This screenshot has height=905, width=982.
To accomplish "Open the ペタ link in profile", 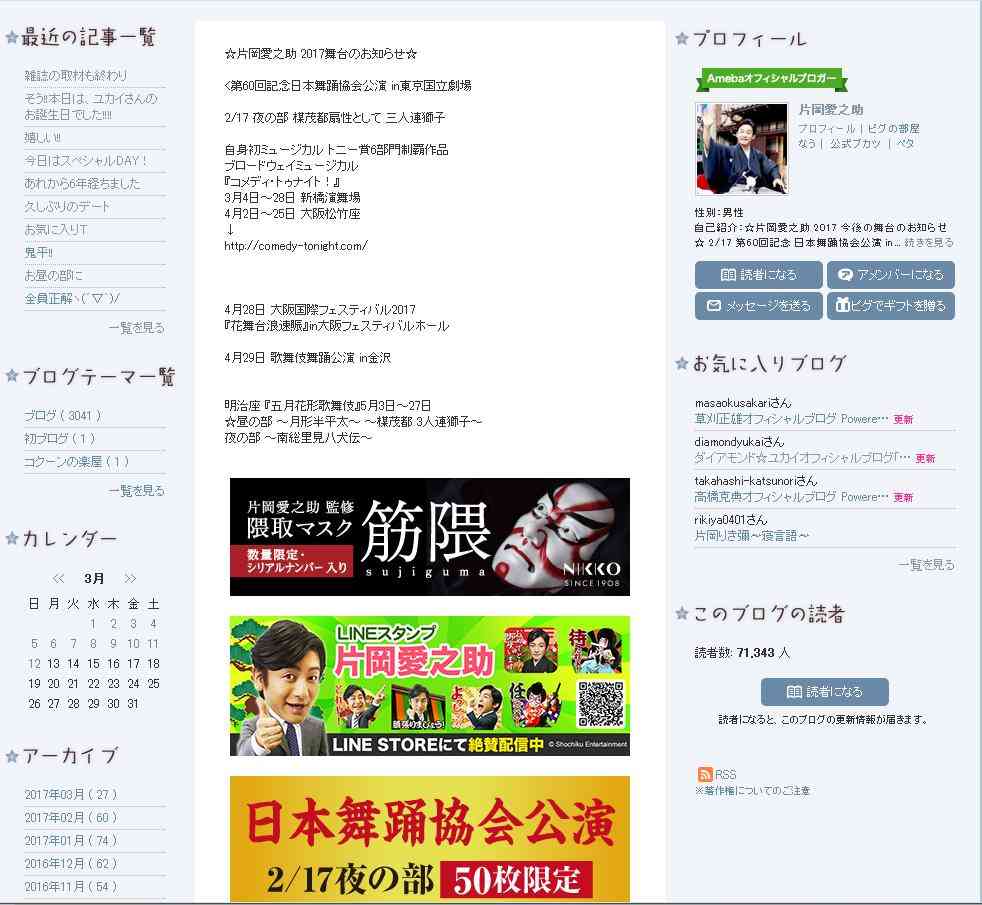I will 906,143.
